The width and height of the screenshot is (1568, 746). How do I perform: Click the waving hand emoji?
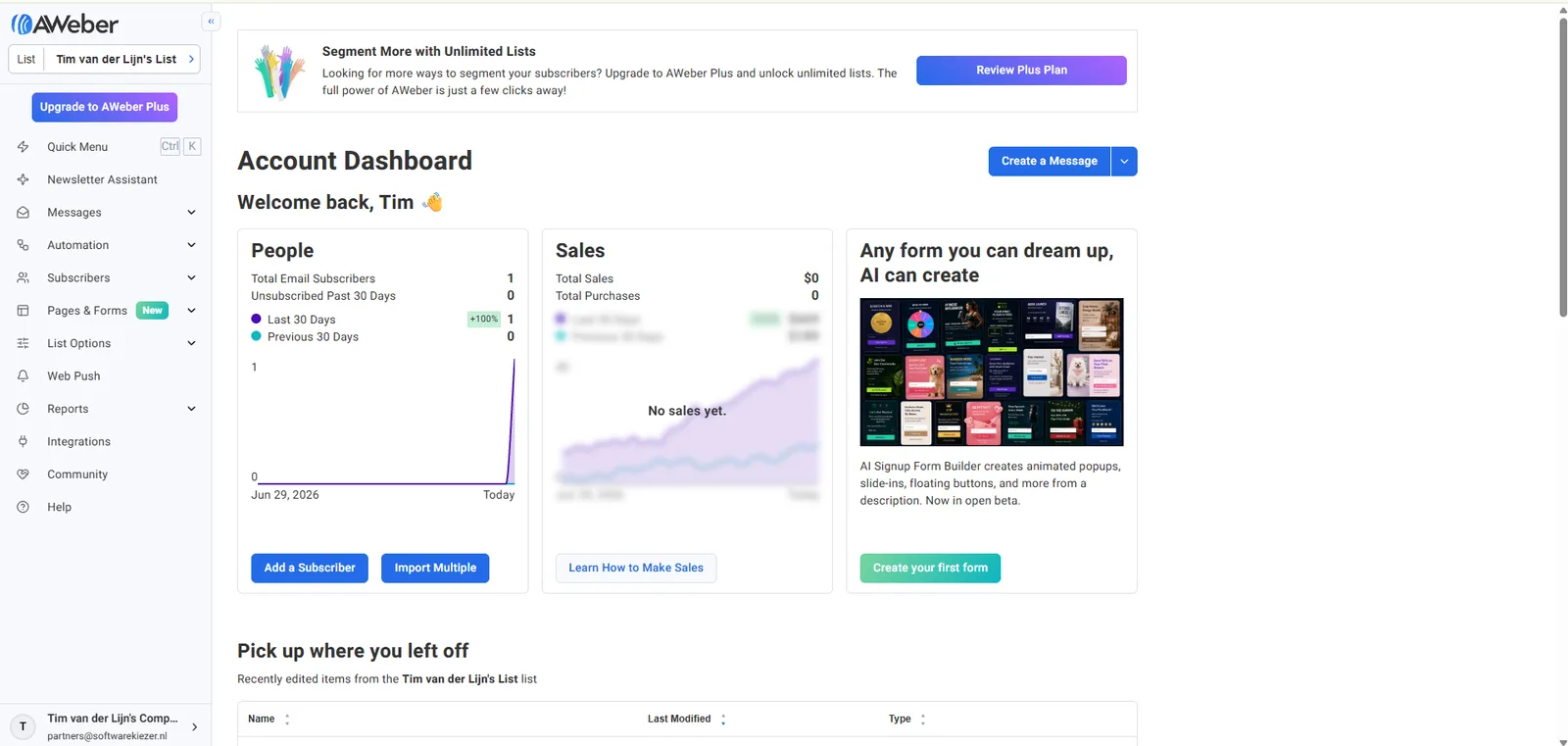pos(432,202)
